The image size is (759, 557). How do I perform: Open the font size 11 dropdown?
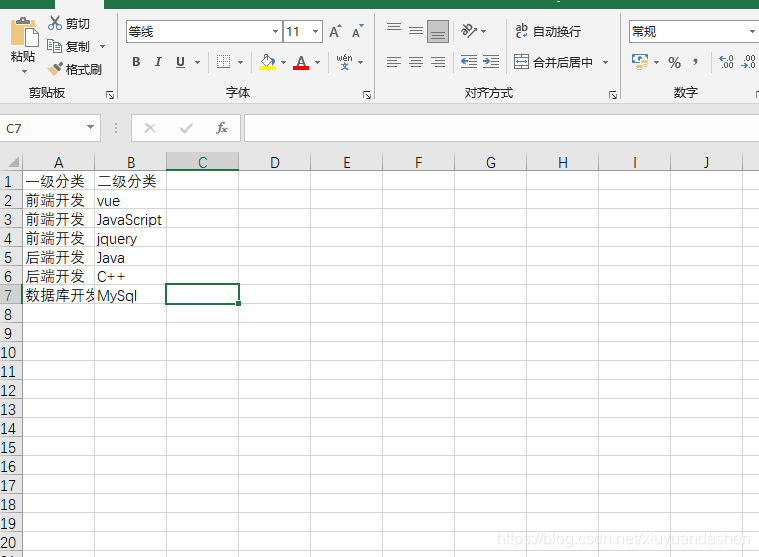[316, 31]
